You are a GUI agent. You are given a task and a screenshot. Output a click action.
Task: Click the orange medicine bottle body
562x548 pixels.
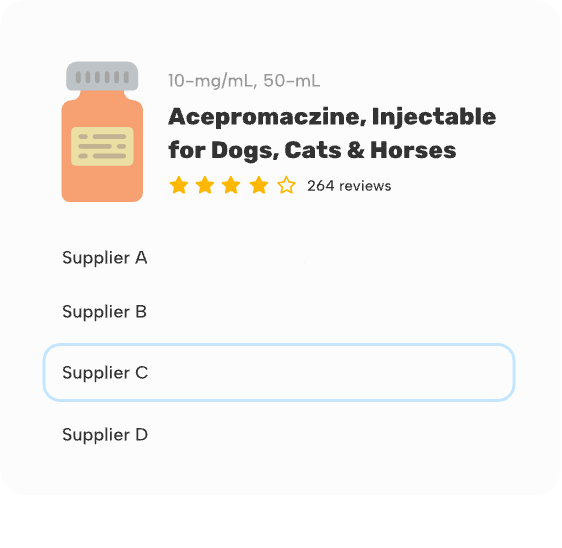pyautogui.click(x=102, y=146)
